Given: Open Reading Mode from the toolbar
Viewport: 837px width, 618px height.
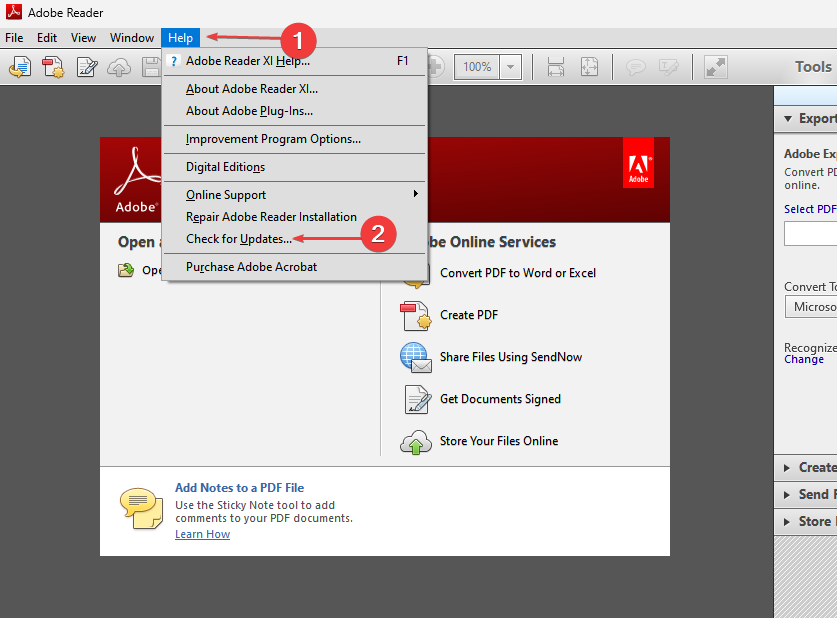Looking at the screenshot, I should point(714,67).
